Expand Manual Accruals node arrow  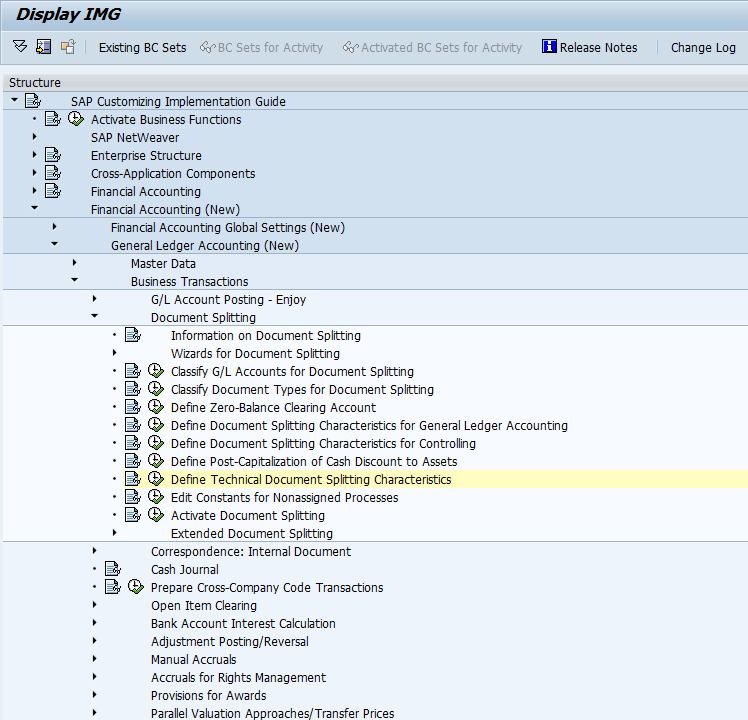pyautogui.click(x=94, y=659)
